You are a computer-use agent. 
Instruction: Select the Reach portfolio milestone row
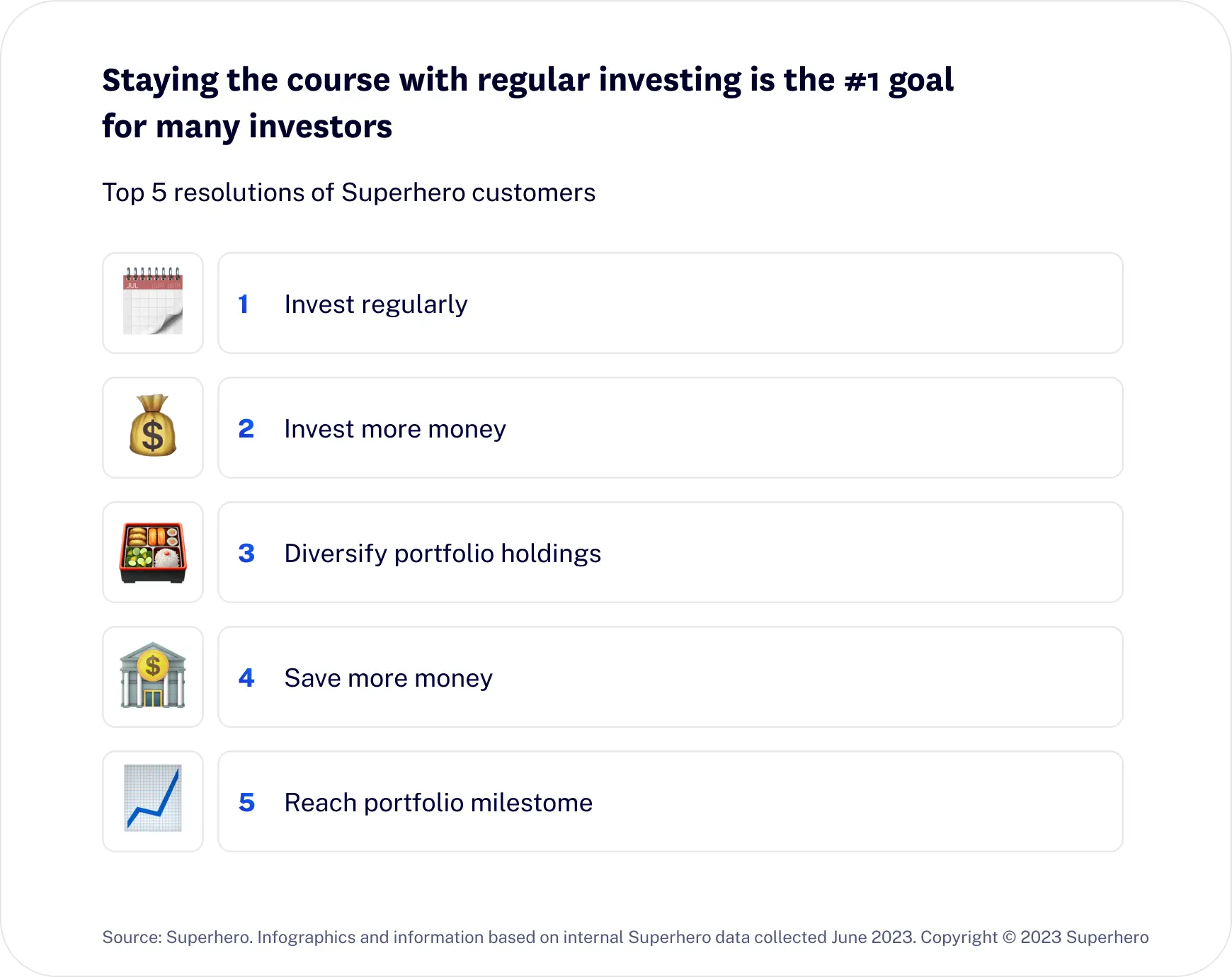point(671,801)
